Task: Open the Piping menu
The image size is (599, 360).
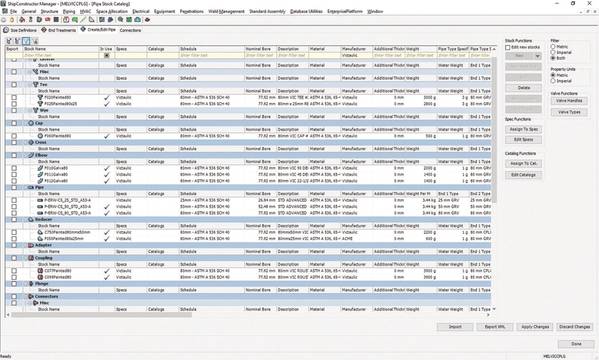Action: 69,11
